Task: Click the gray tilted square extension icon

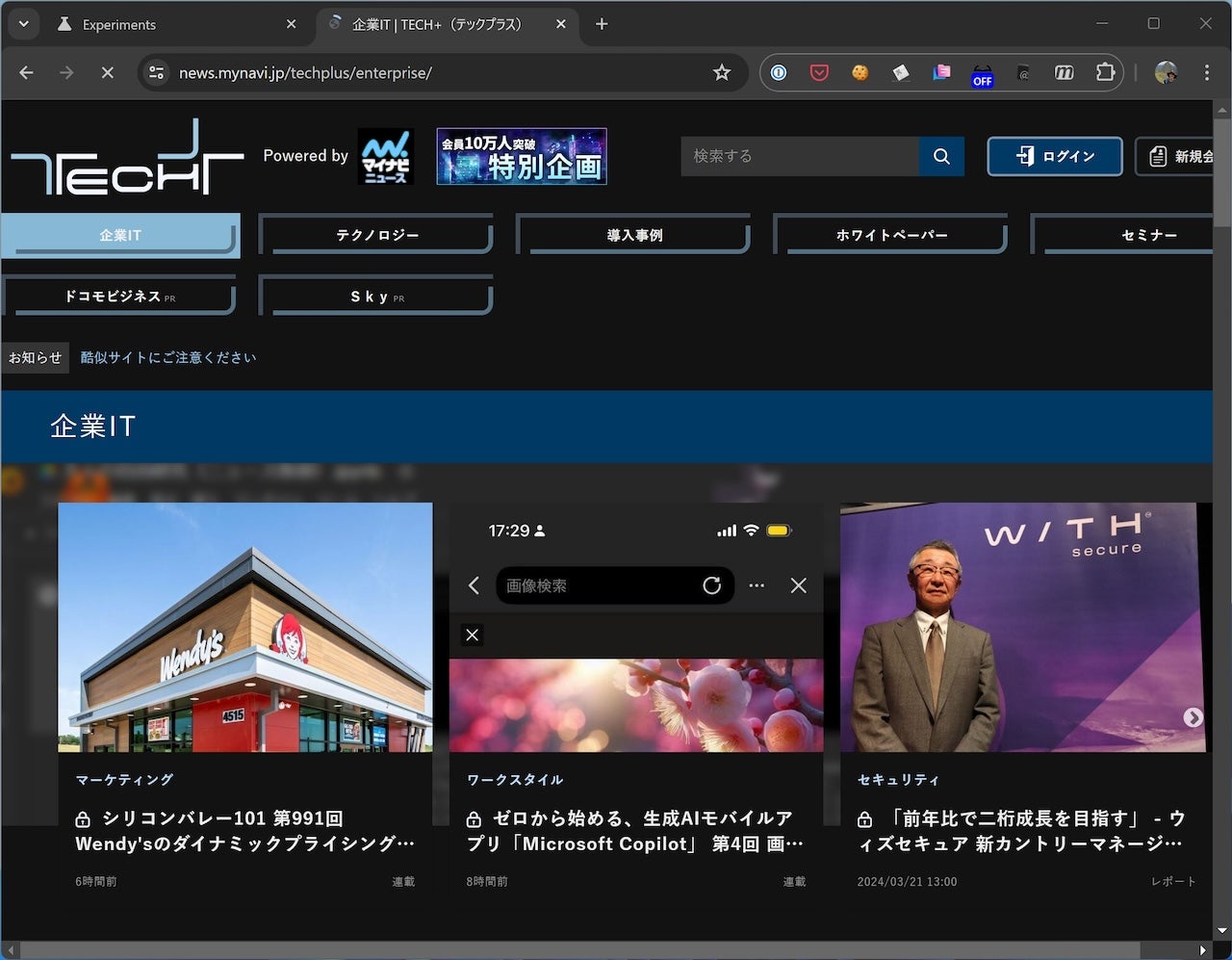Action: tap(901, 72)
